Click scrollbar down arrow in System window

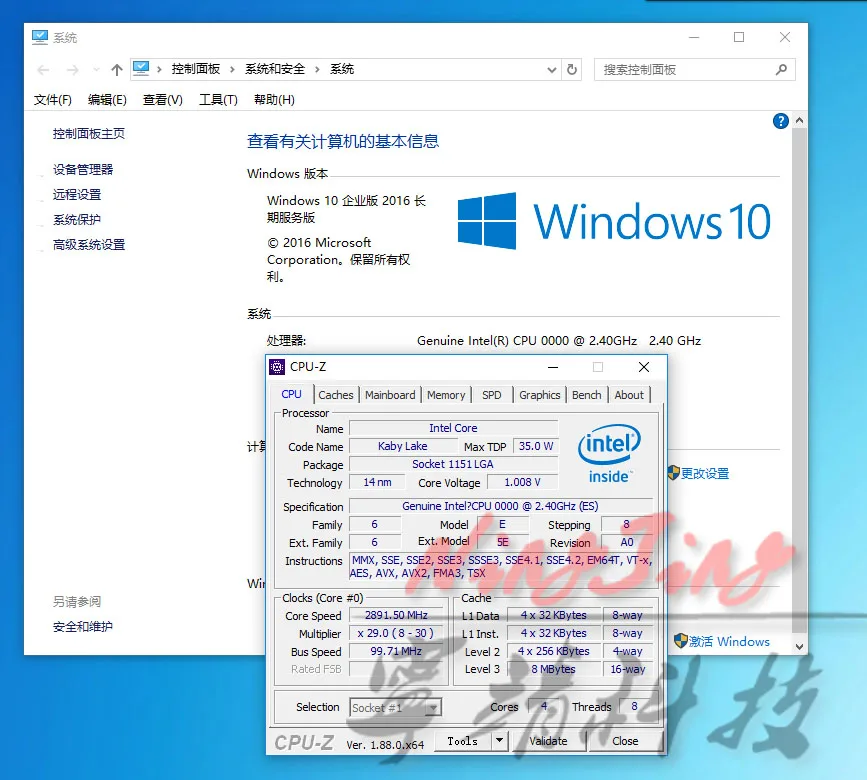pos(799,646)
